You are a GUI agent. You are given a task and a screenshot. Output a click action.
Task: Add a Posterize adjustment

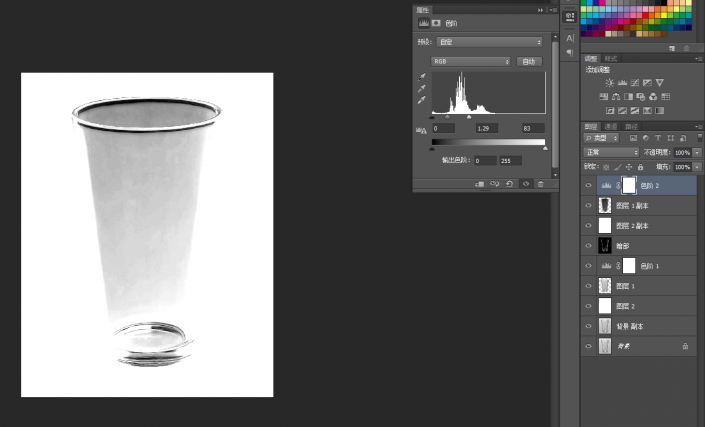pyautogui.click(x=622, y=111)
